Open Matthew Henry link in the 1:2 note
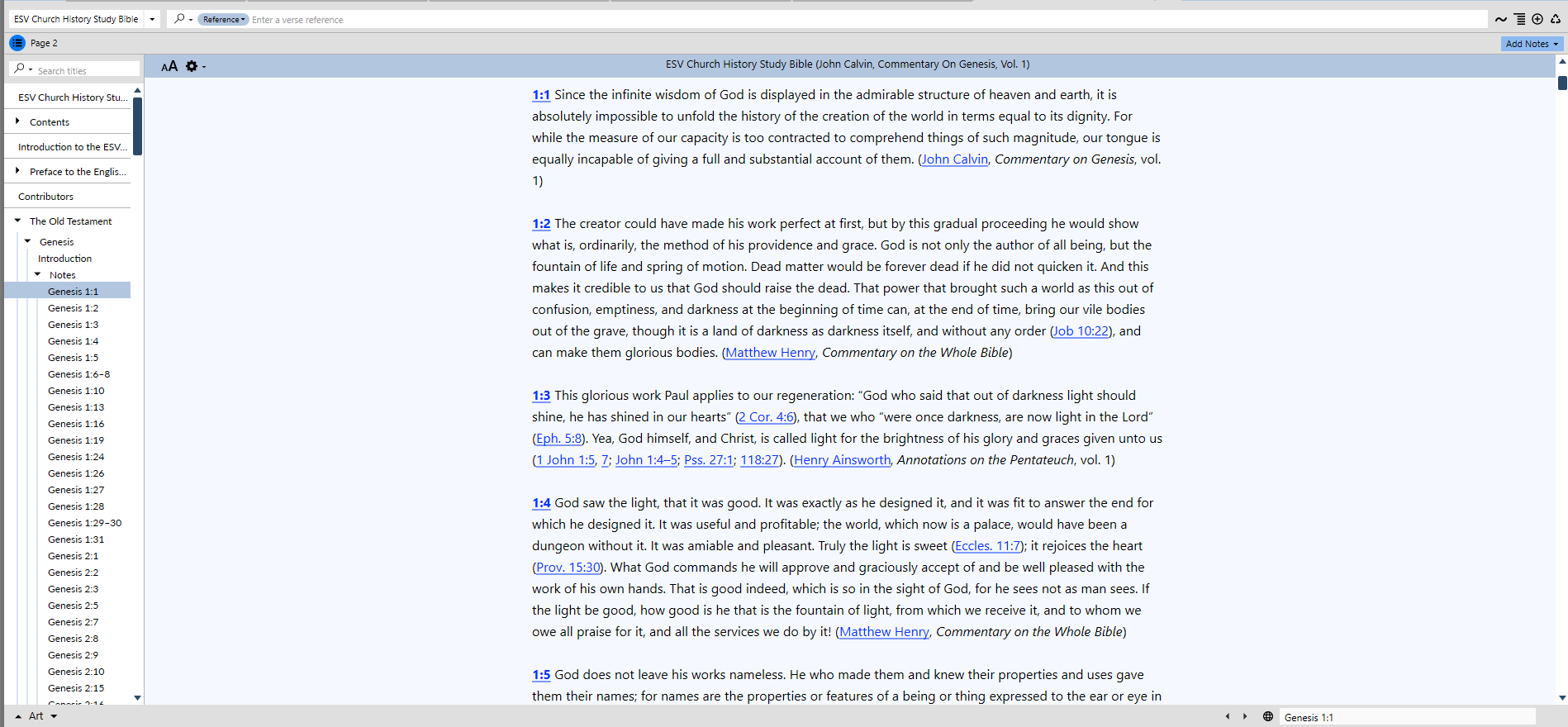 [771, 353]
